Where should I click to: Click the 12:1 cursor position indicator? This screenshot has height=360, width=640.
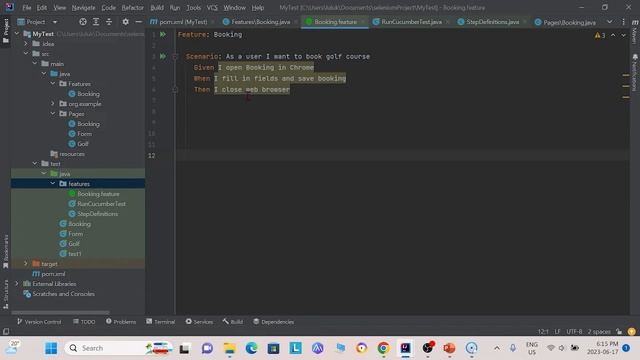(x=543, y=331)
